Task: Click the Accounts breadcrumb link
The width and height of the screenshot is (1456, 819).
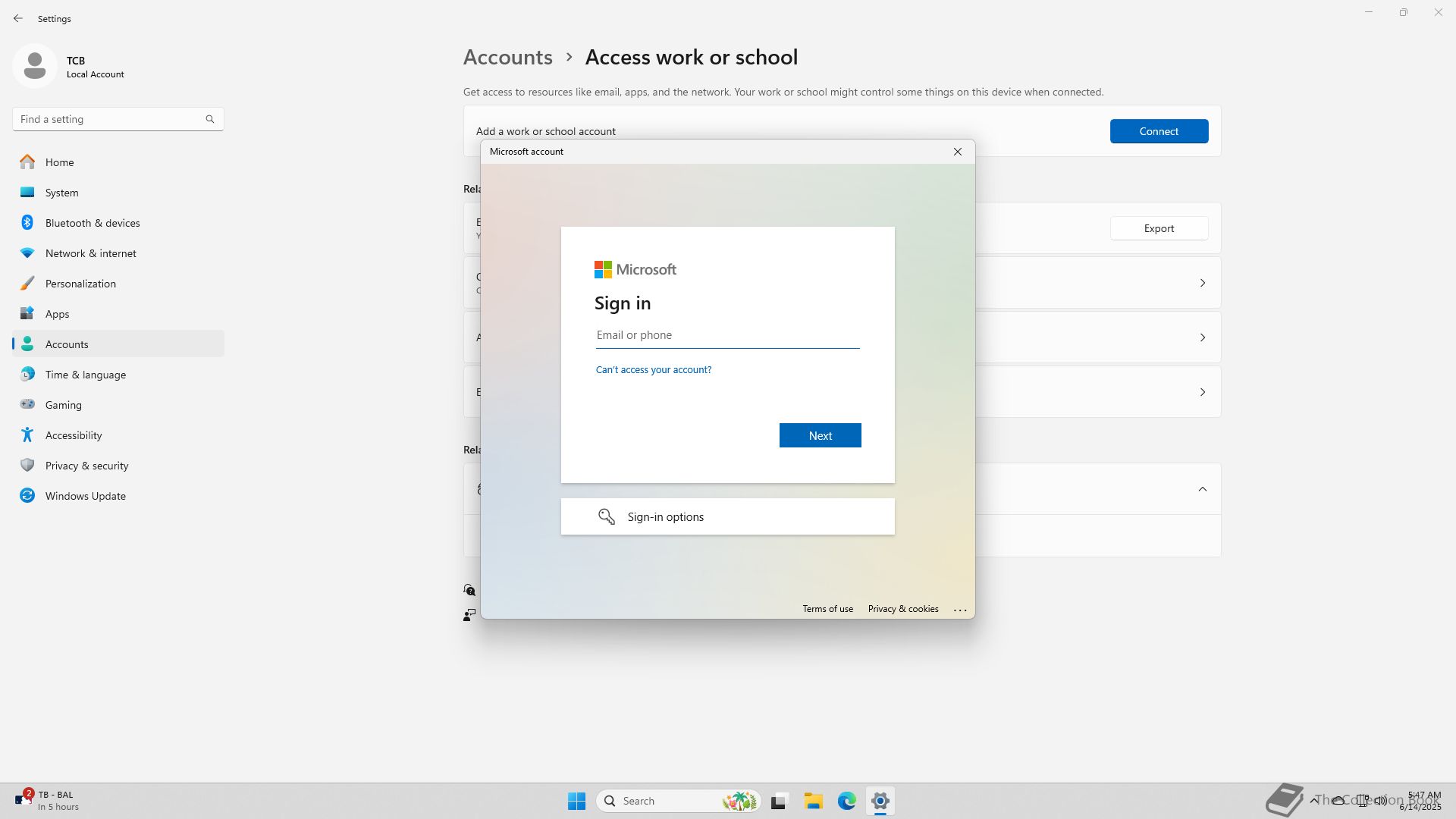Action: [x=507, y=58]
